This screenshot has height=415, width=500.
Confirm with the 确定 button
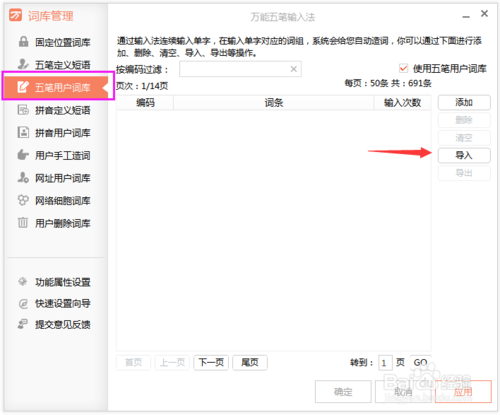pos(343,392)
